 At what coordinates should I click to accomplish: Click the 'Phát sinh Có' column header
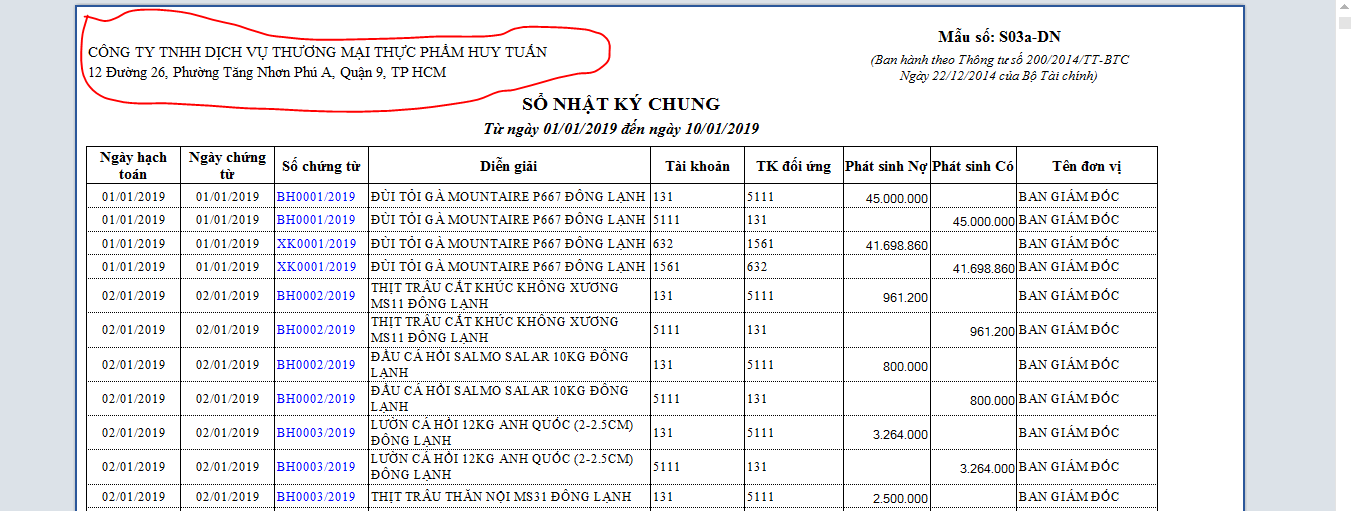(973, 166)
